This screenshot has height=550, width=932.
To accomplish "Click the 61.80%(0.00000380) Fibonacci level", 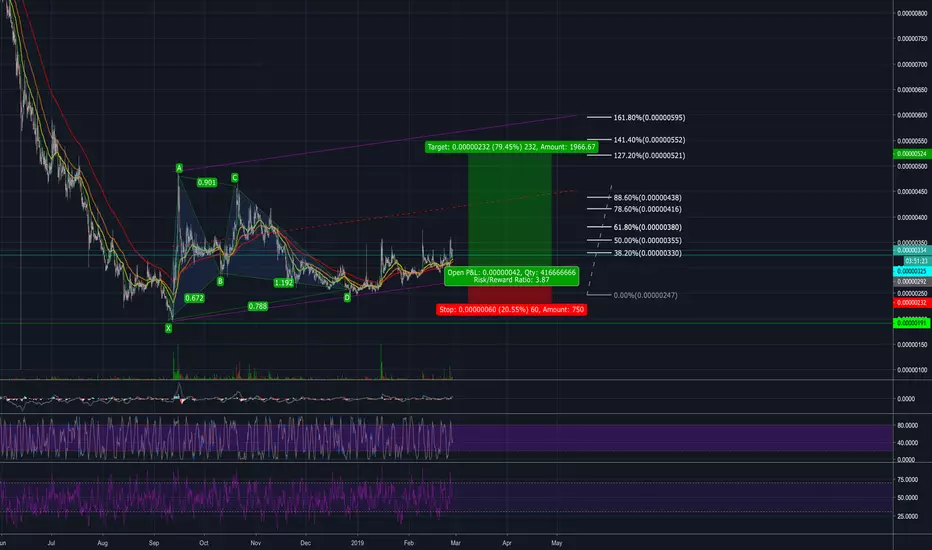I will 647,227.
